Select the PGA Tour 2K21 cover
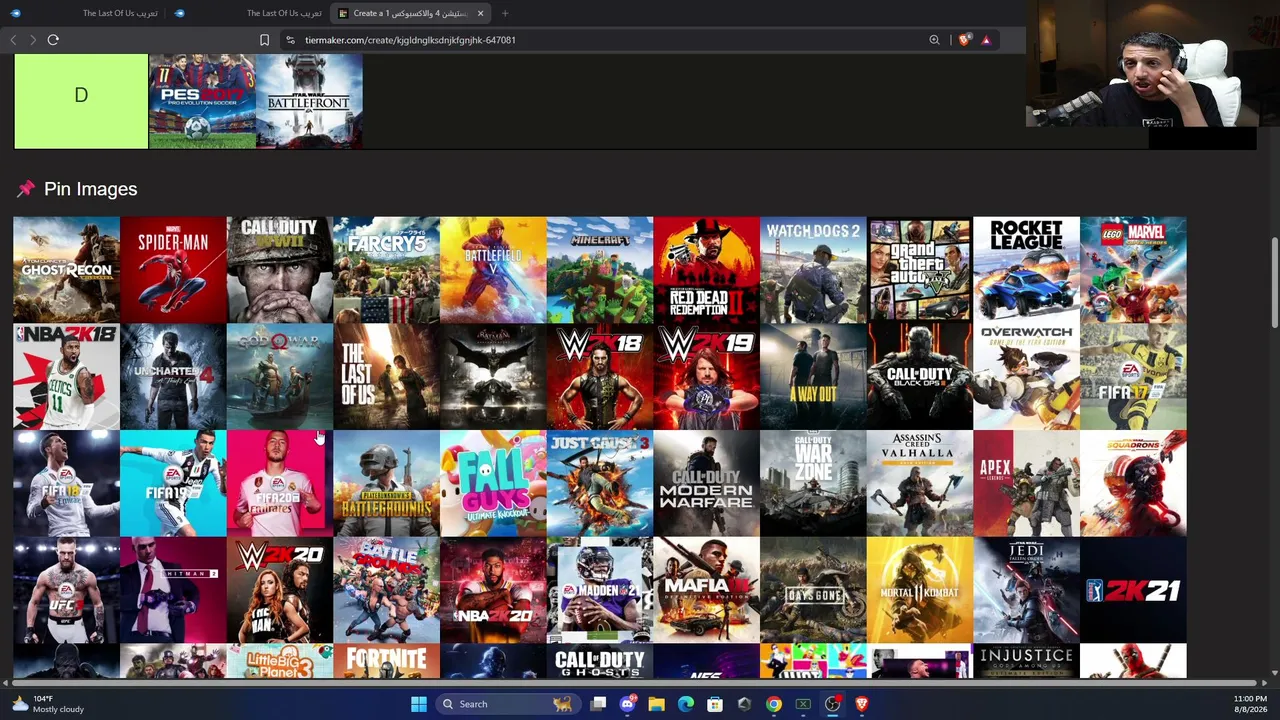Viewport: 1280px width, 720px height. (x=1133, y=590)
